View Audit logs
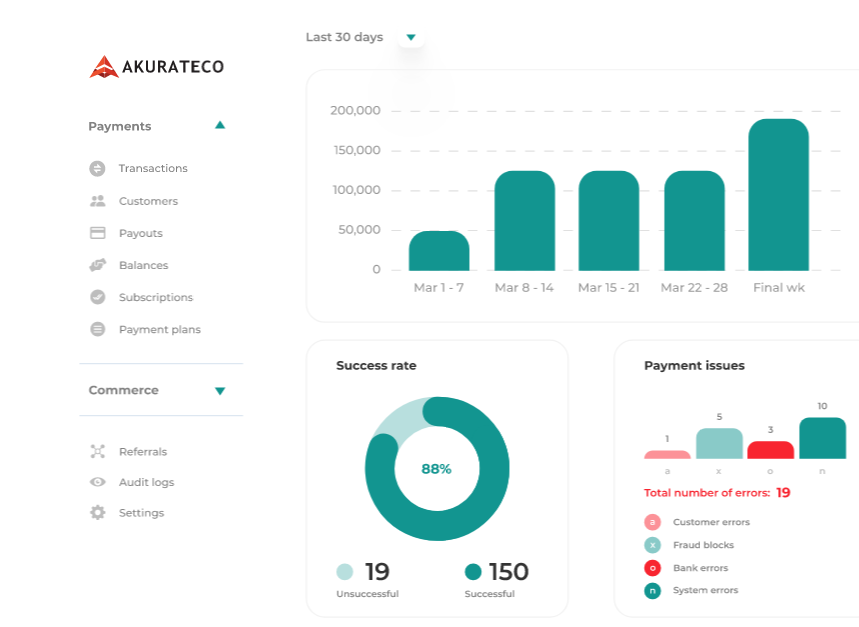This screenshot has width=859, height=627. (x=146, y=482)
